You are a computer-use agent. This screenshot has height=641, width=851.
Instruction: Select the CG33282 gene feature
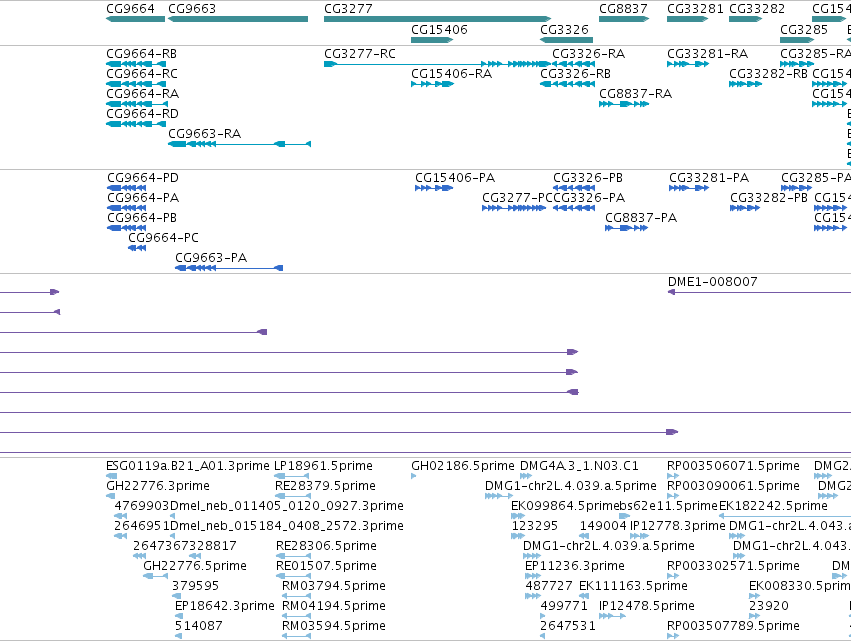(x=746, y=19)
